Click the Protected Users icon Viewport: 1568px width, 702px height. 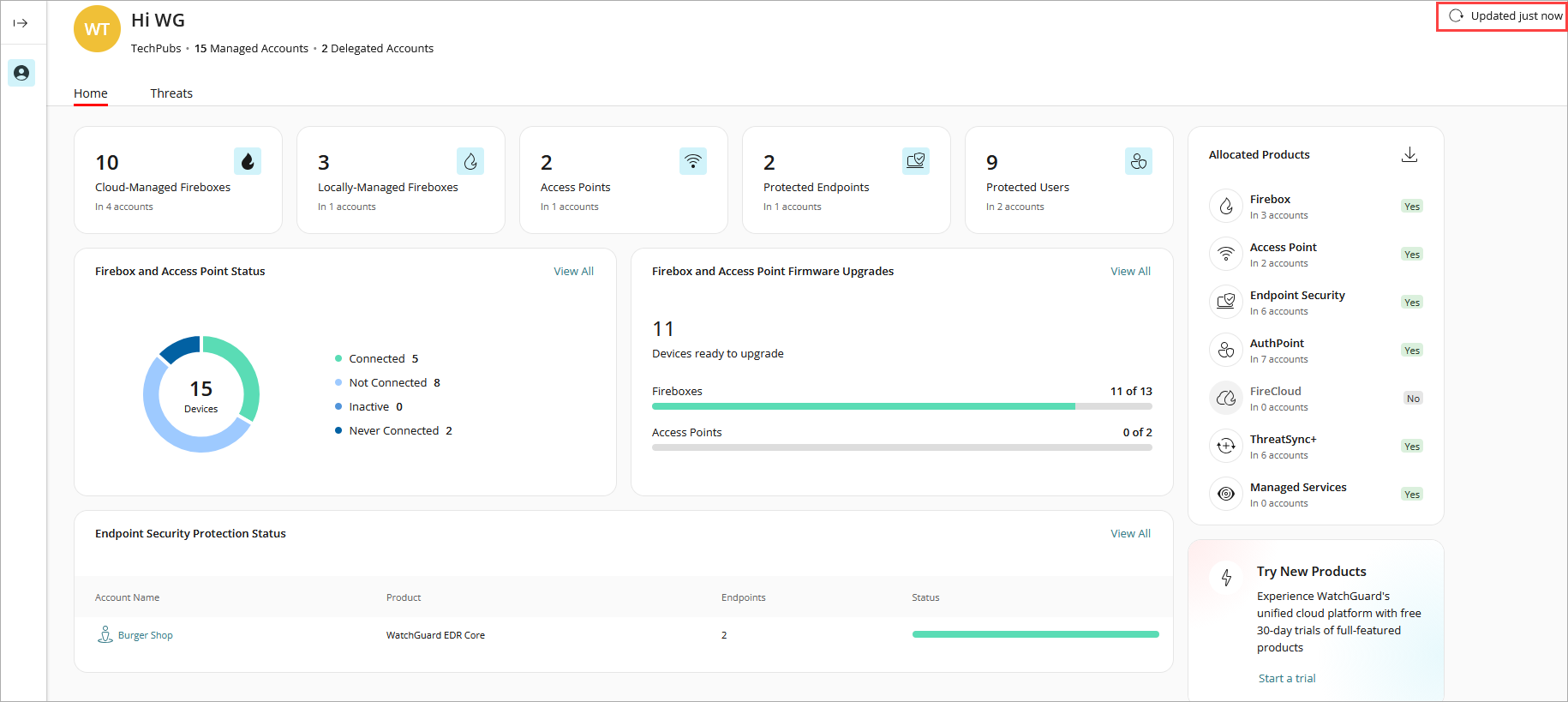tap(1139, 161)
